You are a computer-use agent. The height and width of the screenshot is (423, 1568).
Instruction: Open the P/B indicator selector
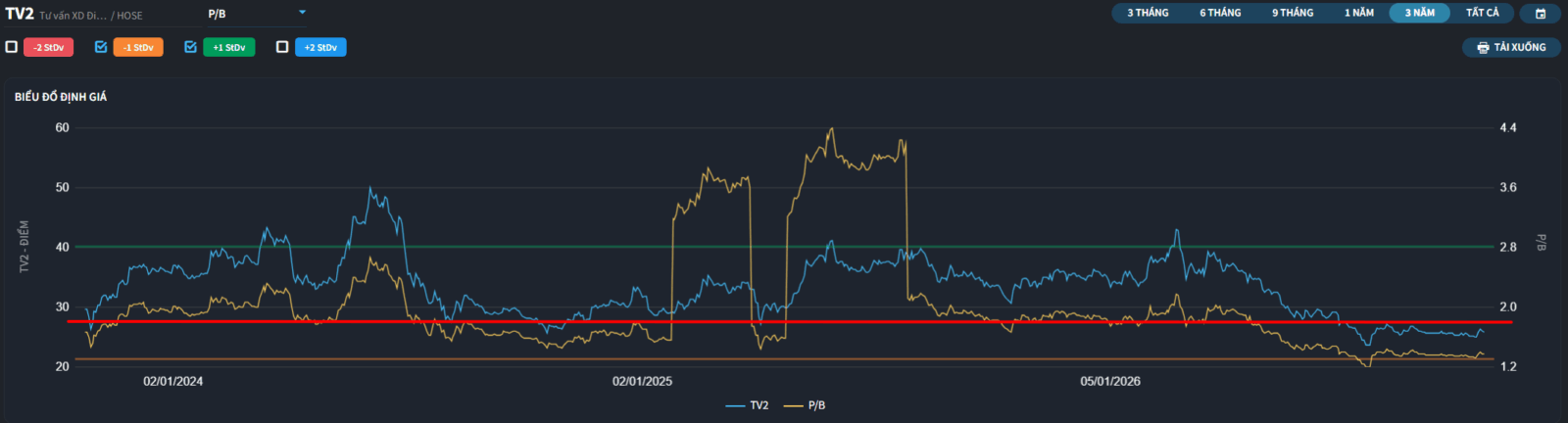[257, 14]
